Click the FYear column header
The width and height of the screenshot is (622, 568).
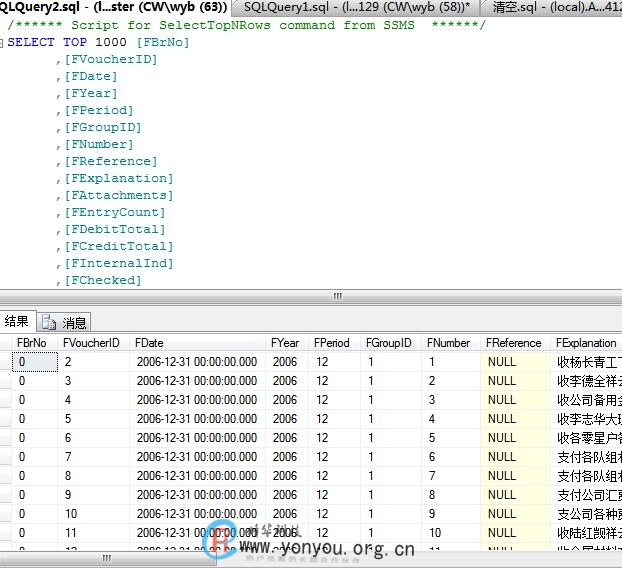[x=287, y=343]
